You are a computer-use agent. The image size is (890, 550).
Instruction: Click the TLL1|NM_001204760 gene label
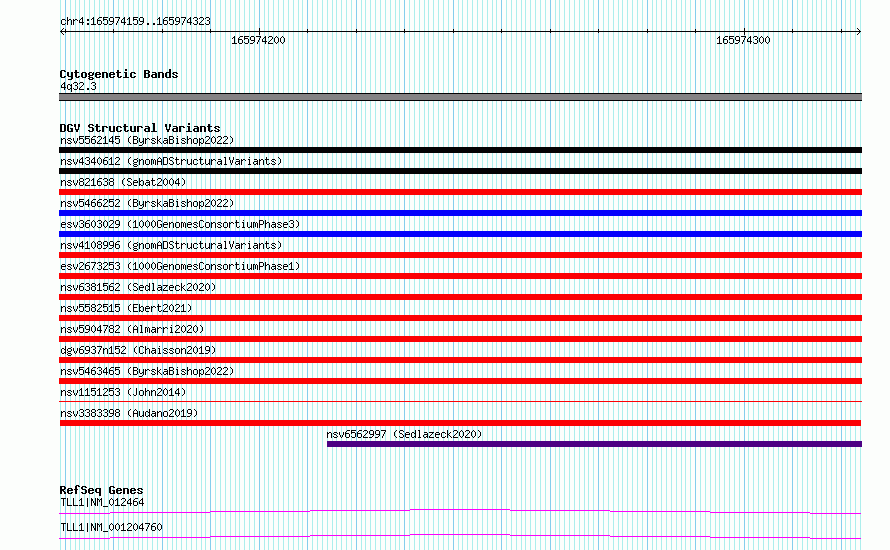click(x=111, y=527)
